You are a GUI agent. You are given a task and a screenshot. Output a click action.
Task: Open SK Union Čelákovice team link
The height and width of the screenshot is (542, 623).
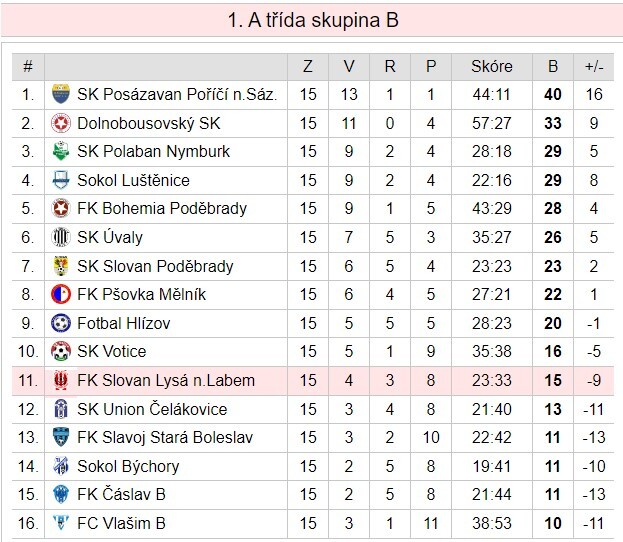[151, 409]
